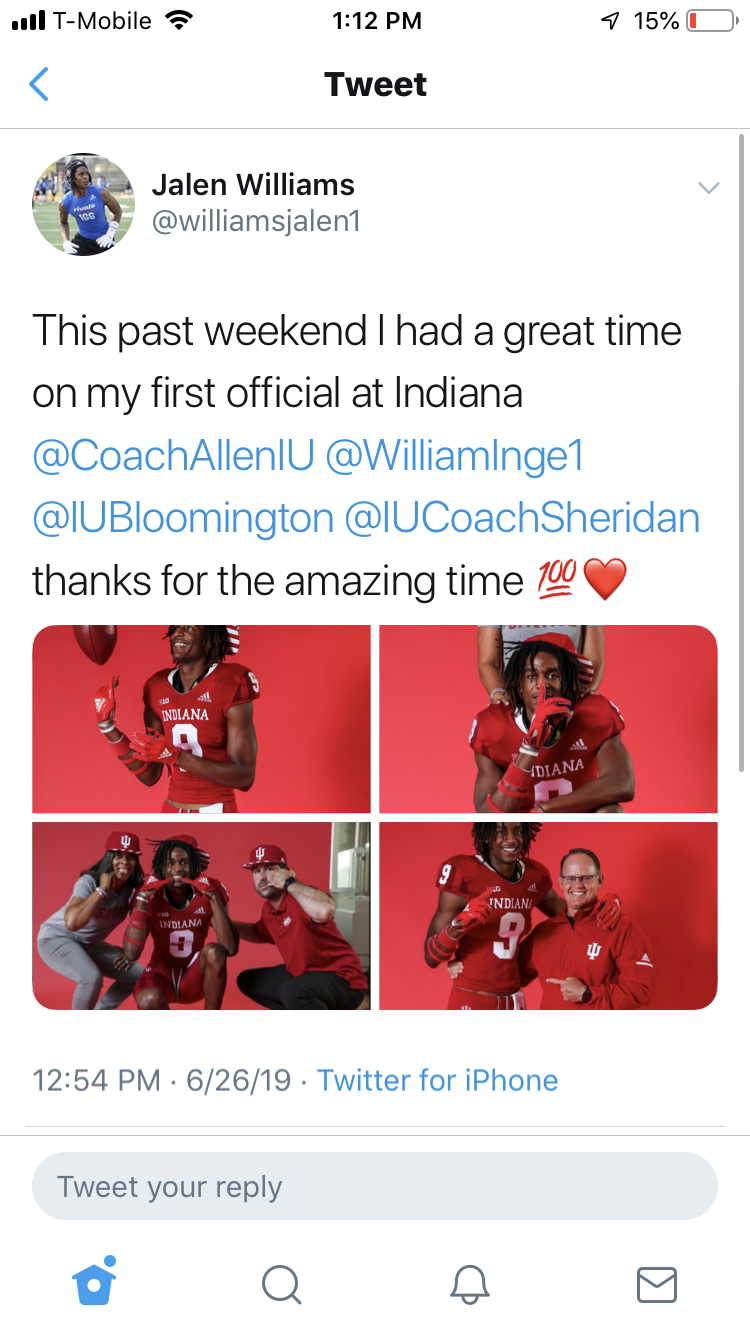The width and height of the screenshot is (750, 1334).
Task: Open the @IUBloomington mention
Action: [183, 518]
